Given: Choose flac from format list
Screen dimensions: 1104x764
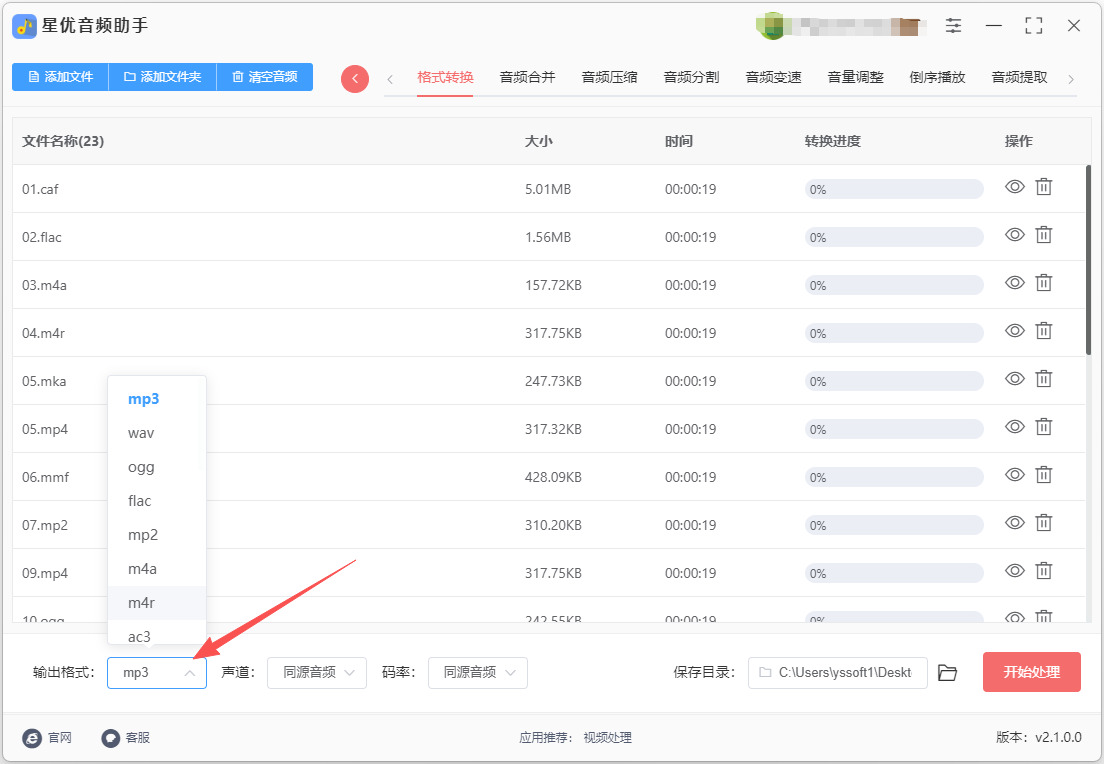Looking at the screenshot, I should 156,501.
